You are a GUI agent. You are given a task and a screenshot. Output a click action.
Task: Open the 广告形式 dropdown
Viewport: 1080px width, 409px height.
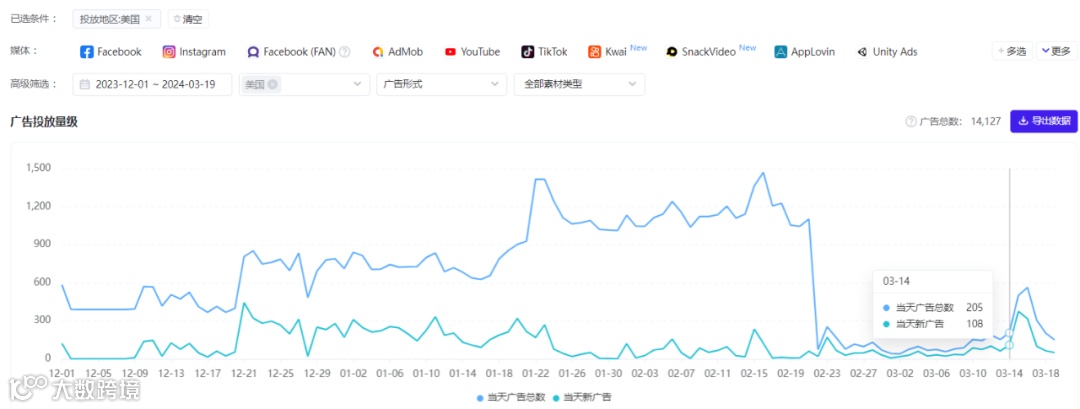442,84
